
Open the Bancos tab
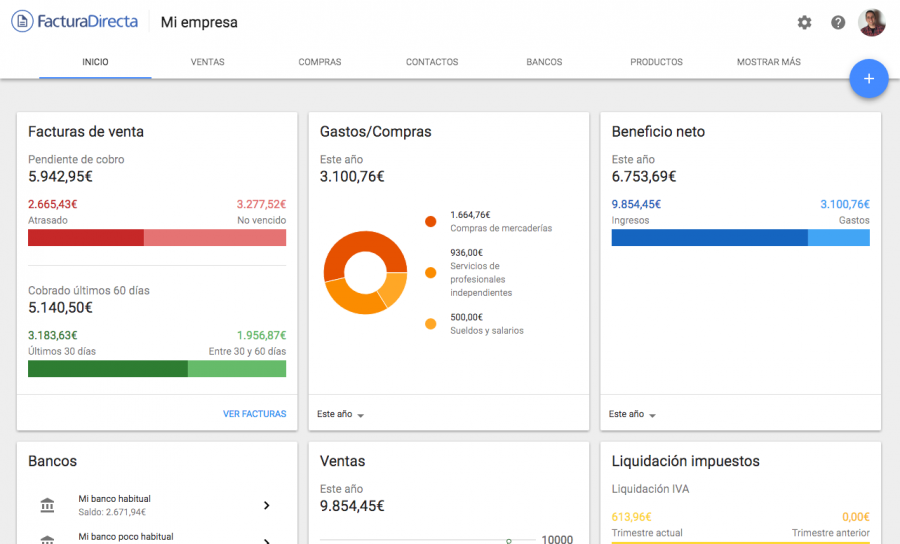coord(544,62)
